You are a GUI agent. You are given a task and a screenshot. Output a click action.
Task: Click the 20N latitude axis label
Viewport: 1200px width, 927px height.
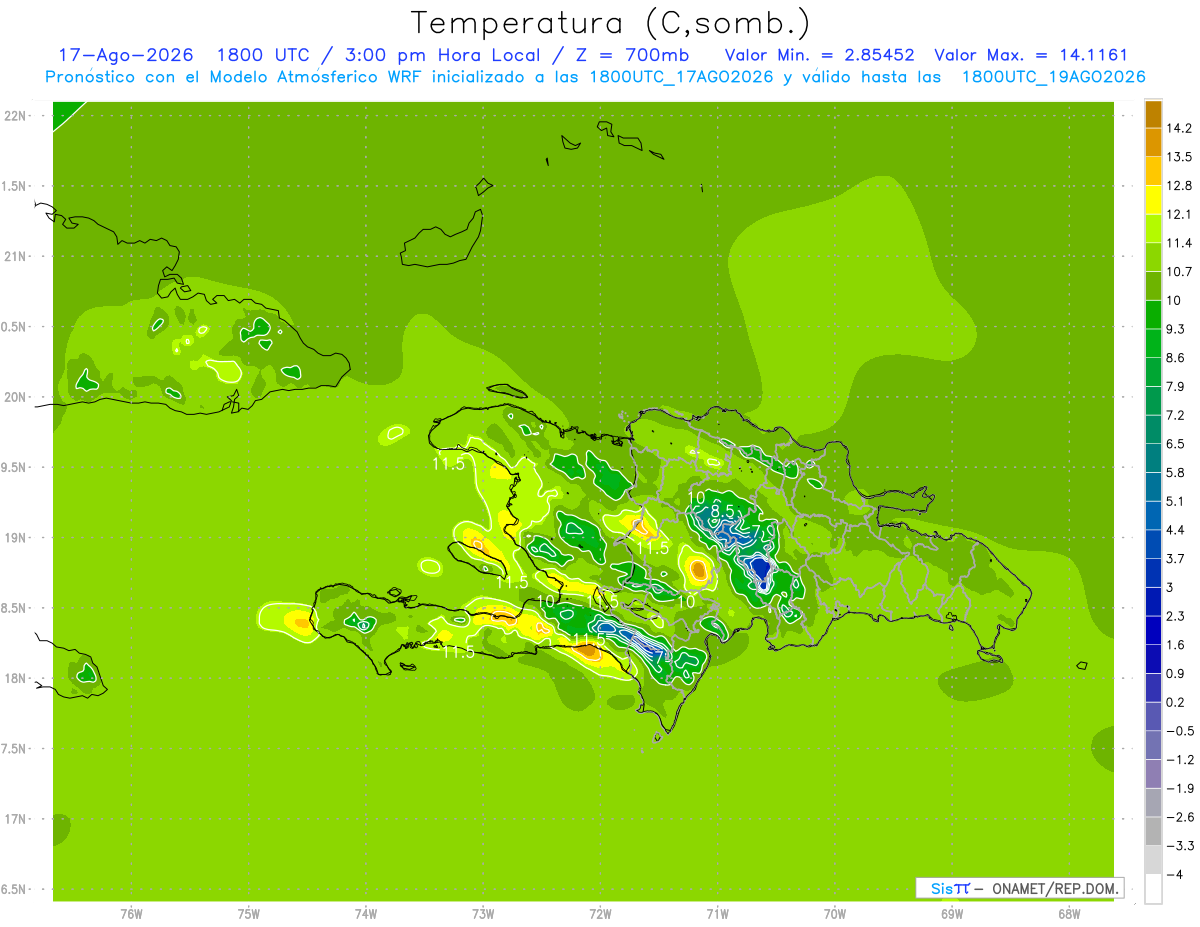tap(14, 398)
